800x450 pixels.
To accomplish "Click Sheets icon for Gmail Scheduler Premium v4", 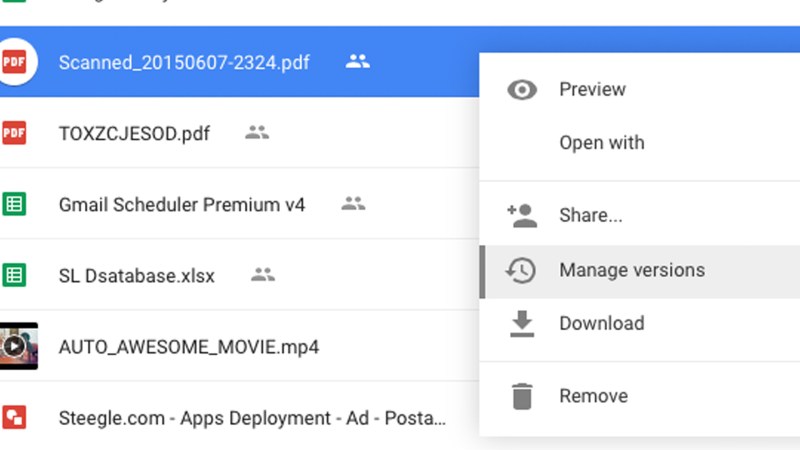I will pos(14,204).
